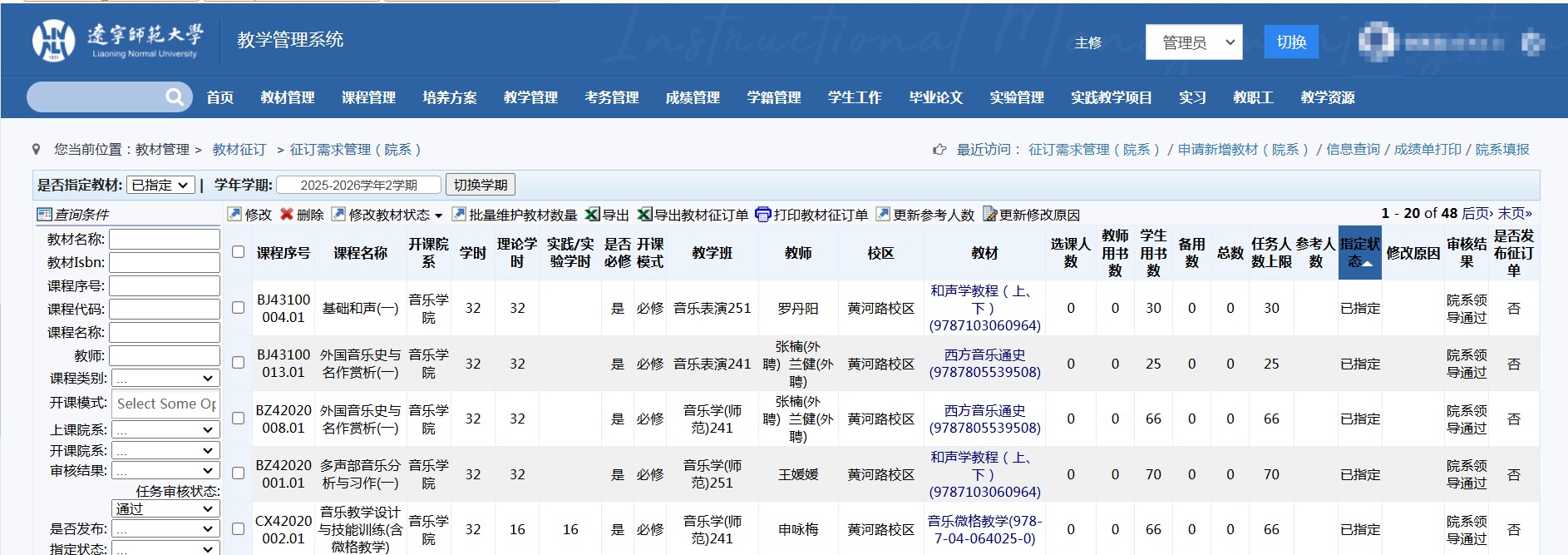Click the 打印教材征订单 printer icon

point(762,215)
